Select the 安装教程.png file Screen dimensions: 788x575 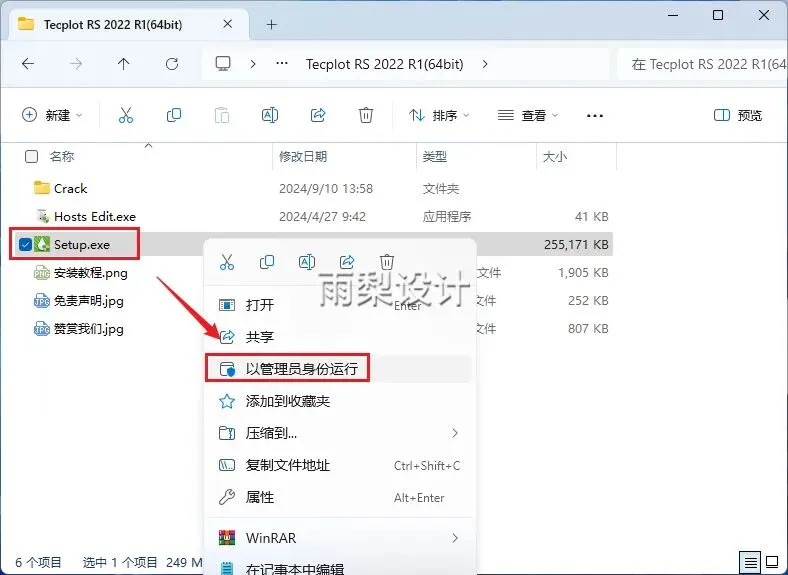coord(90,273)
